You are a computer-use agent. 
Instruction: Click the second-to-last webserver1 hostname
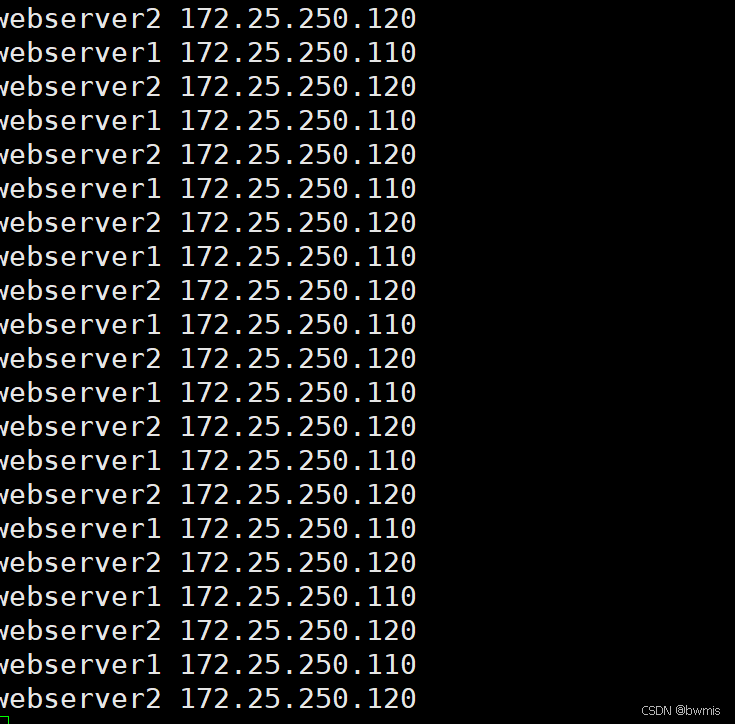[80, 597]
